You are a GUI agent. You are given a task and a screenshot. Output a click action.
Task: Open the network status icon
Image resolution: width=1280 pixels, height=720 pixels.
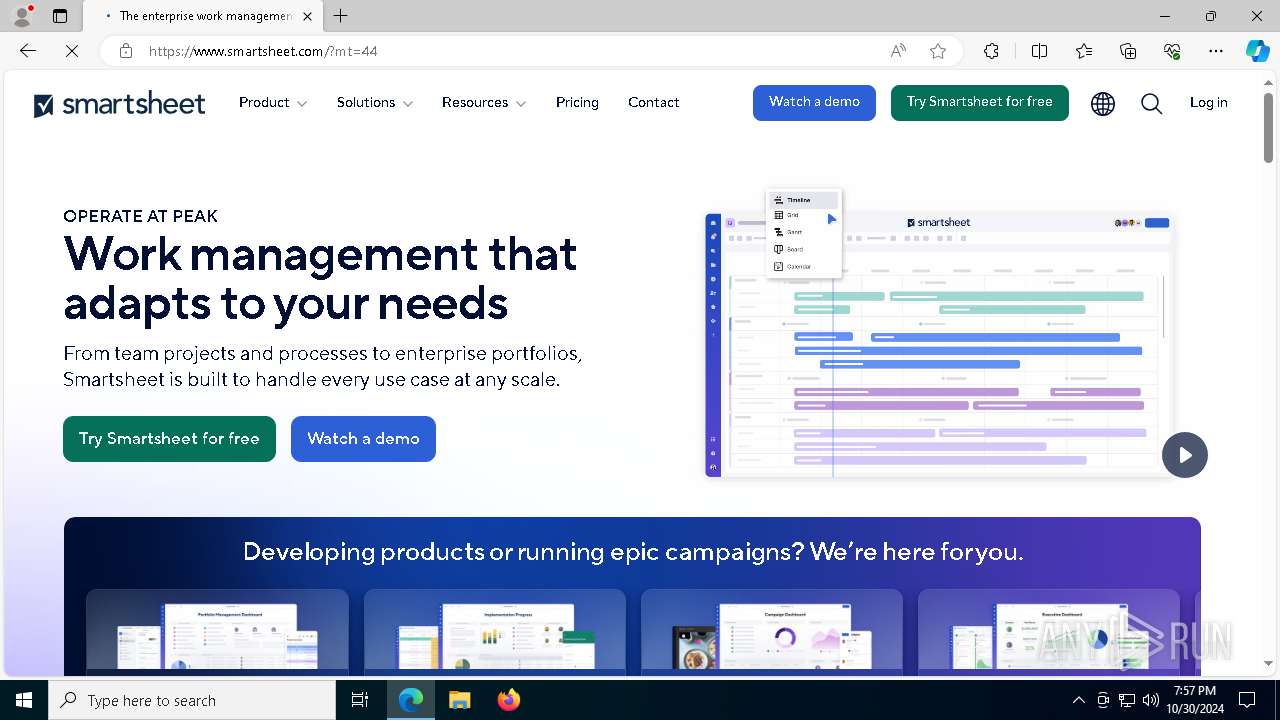1127,700
